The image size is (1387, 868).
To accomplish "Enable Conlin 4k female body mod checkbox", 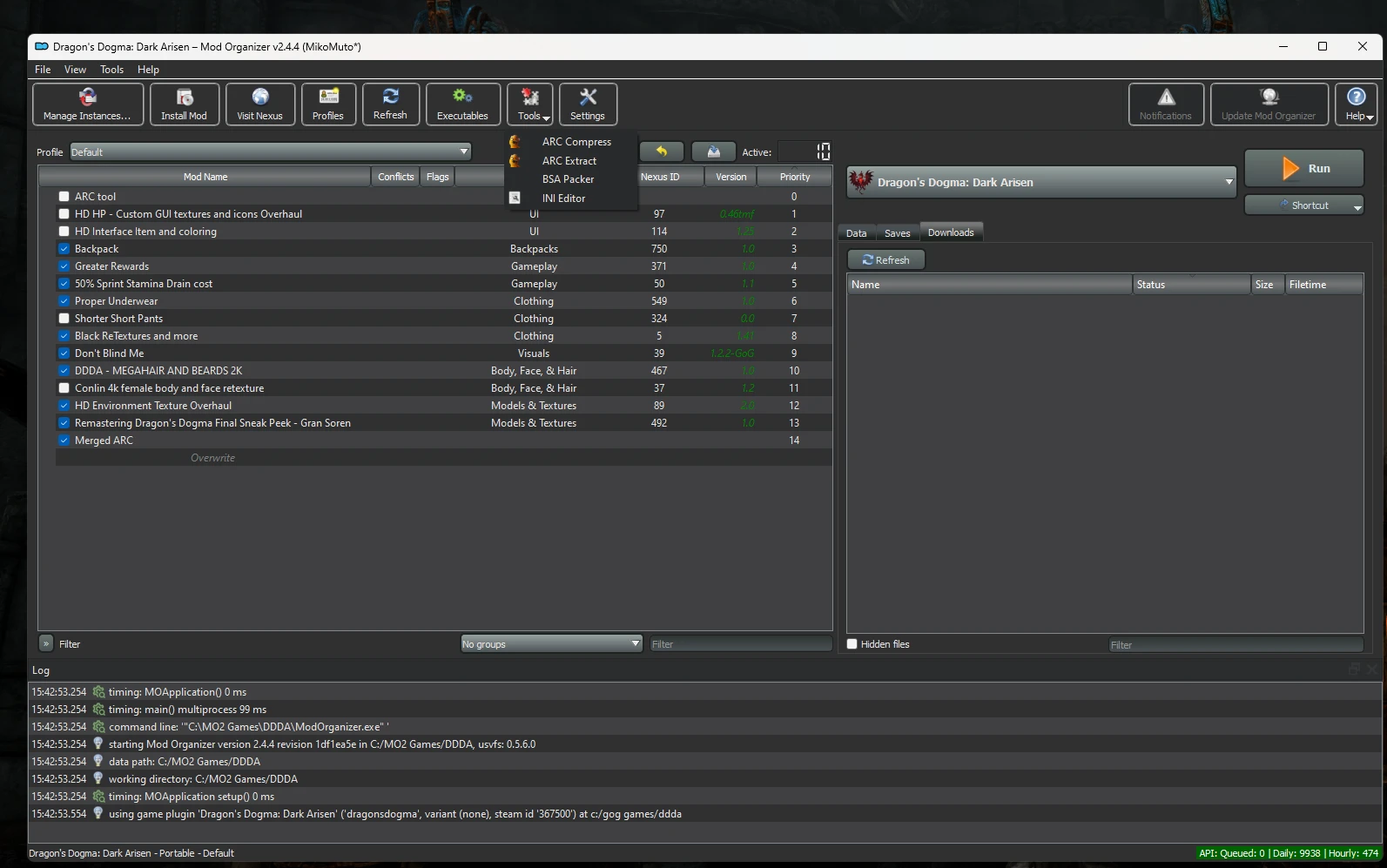I will (x=64, y=388).
